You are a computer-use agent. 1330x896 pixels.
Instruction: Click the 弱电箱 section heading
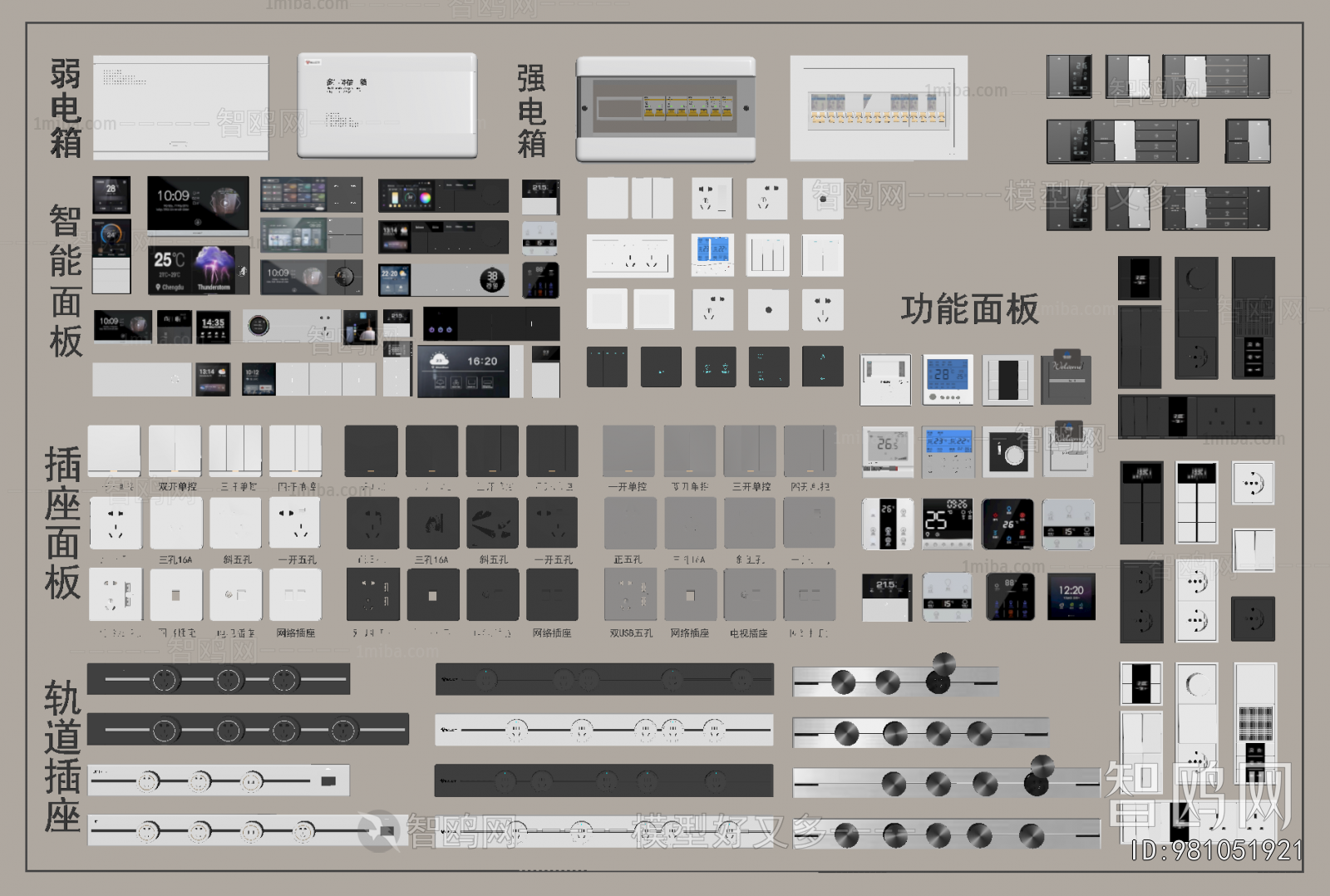click(x=66, y=108)
